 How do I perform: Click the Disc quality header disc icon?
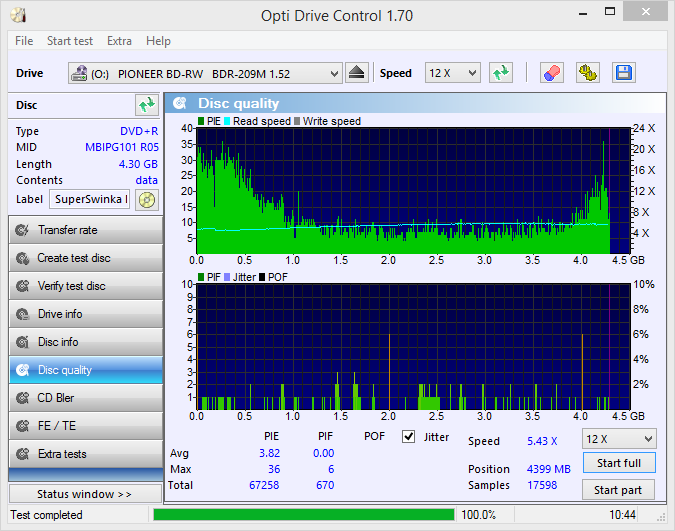pos(180,103)
